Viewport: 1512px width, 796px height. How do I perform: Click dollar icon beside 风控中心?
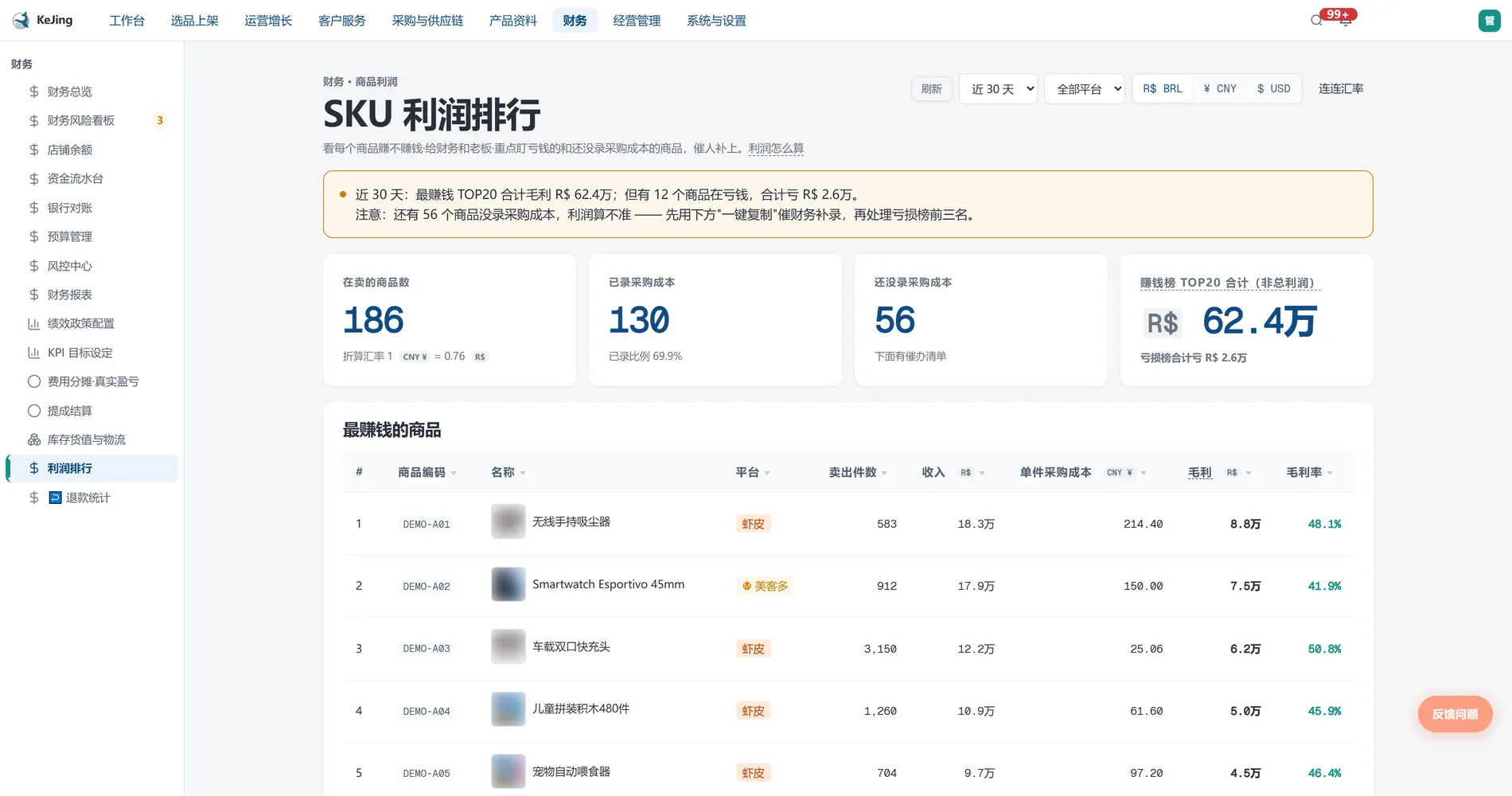34,266
